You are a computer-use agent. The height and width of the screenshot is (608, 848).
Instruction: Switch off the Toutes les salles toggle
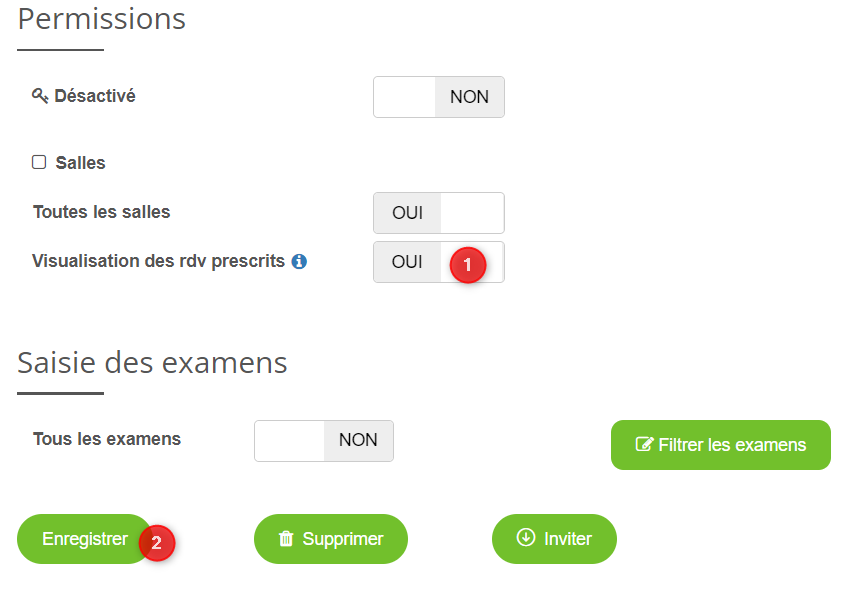click(x=438, y=213)
